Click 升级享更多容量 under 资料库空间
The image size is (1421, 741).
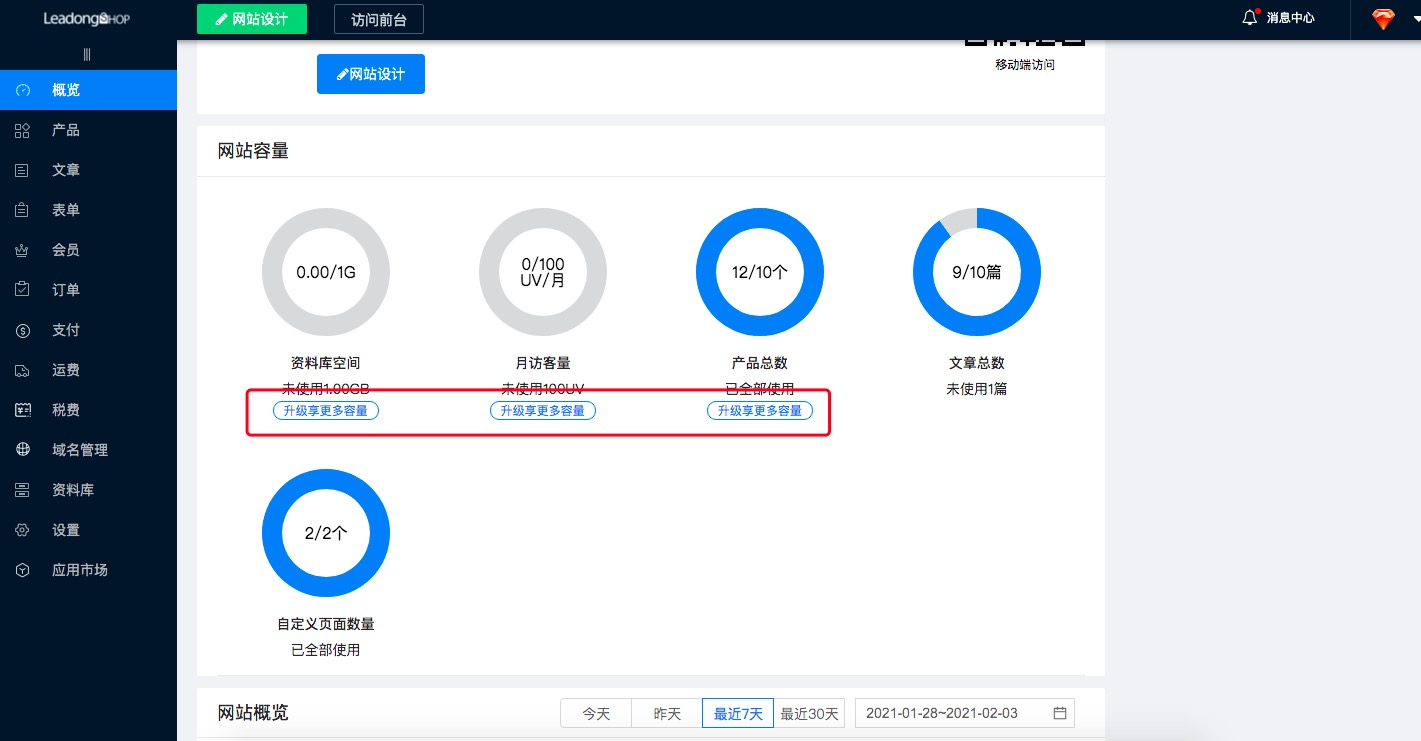pos(326,410)
